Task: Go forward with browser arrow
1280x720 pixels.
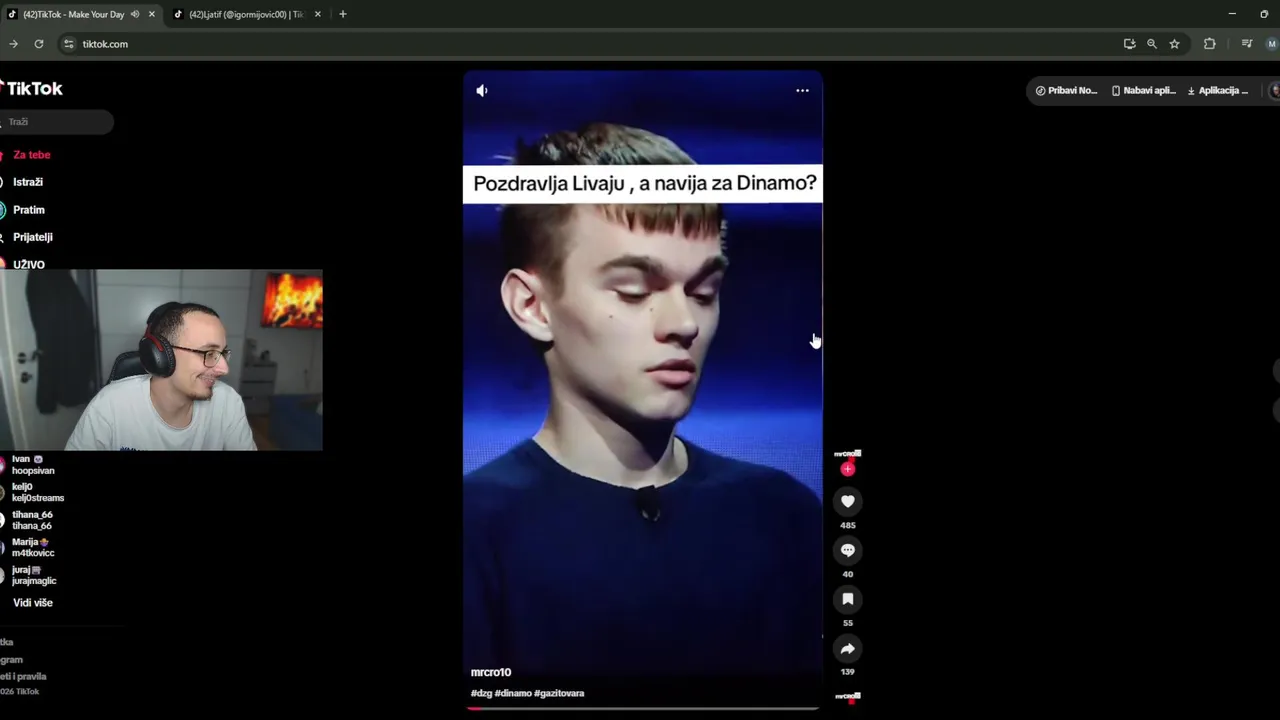Action: [x=13, y=44]
